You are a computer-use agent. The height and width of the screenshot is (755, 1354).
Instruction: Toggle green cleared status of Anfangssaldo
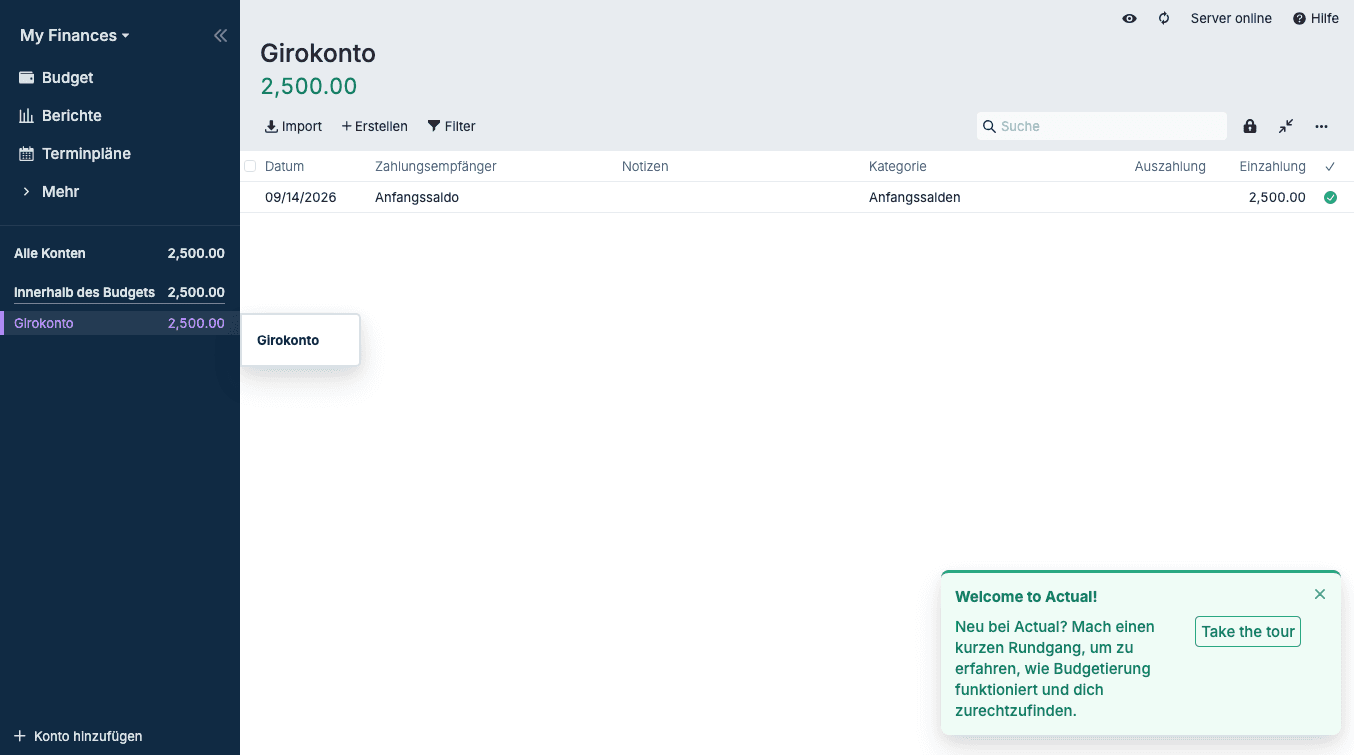(x=1330, y=197)
